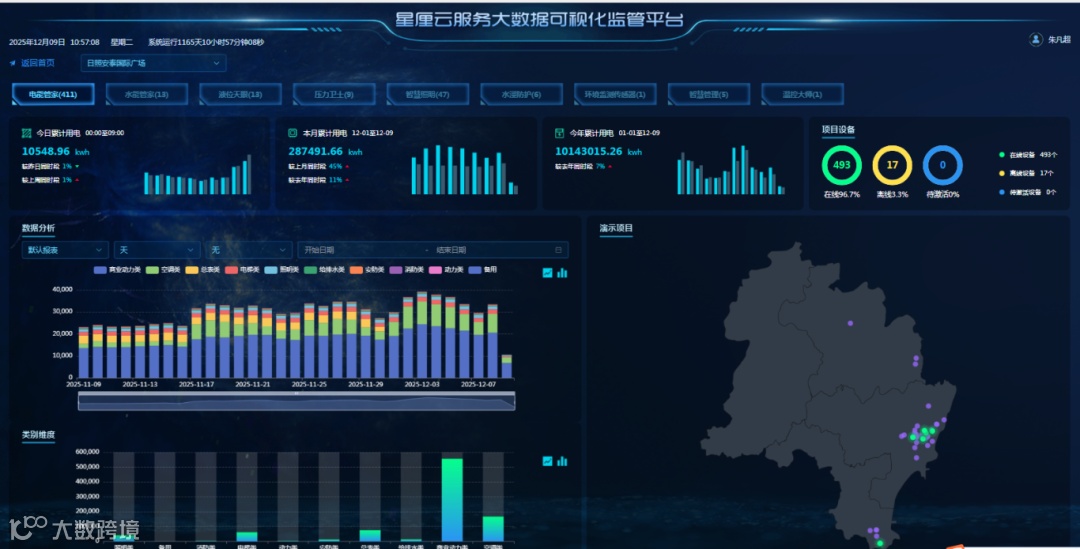This screenshot has width=1080, height=549.
Task: Open the 无 comparison dropdown
Action: [249, 250]
